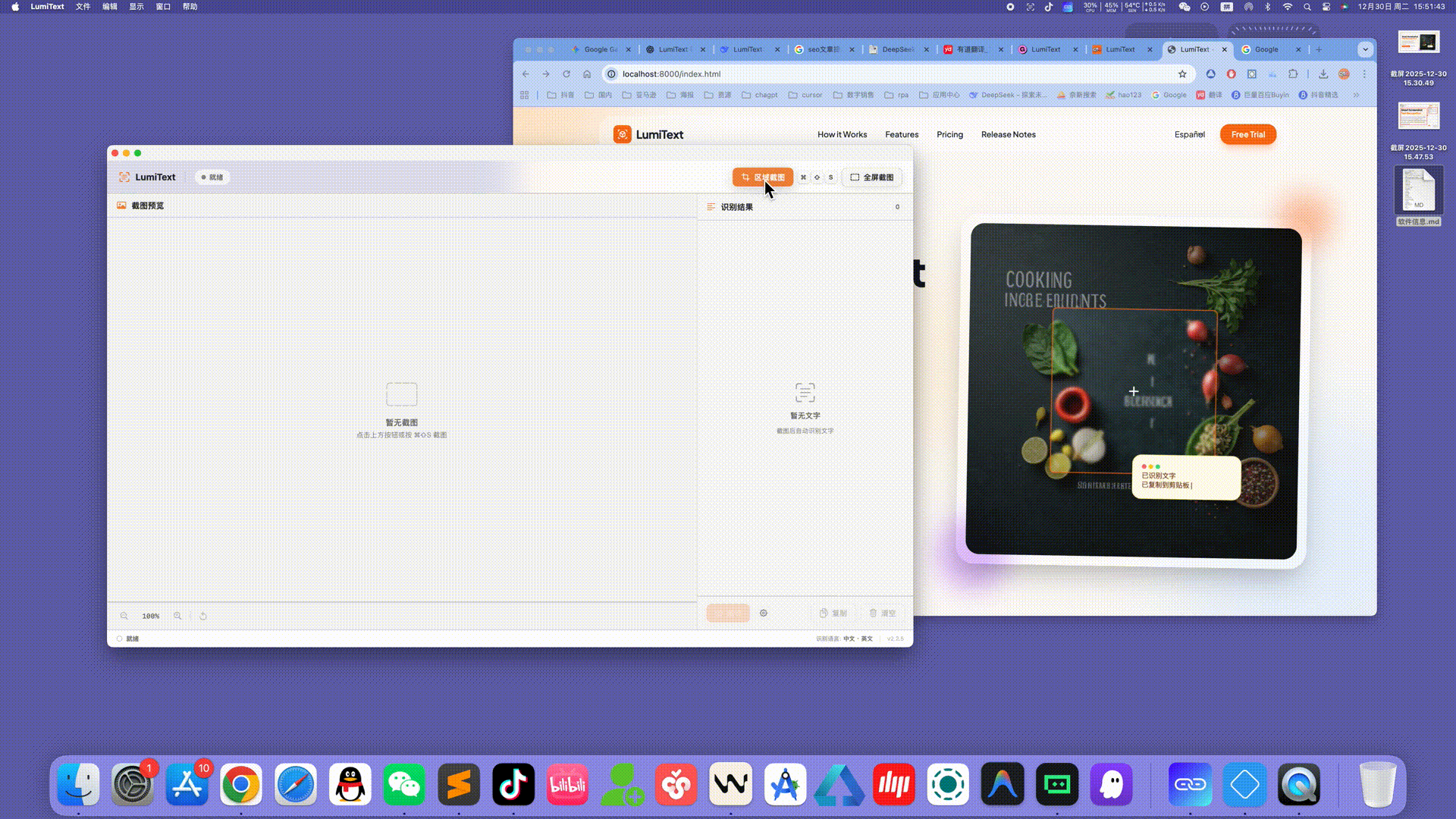
Task: Open the 国内 bookmarks folder
Action: click(x=598, y=95)
